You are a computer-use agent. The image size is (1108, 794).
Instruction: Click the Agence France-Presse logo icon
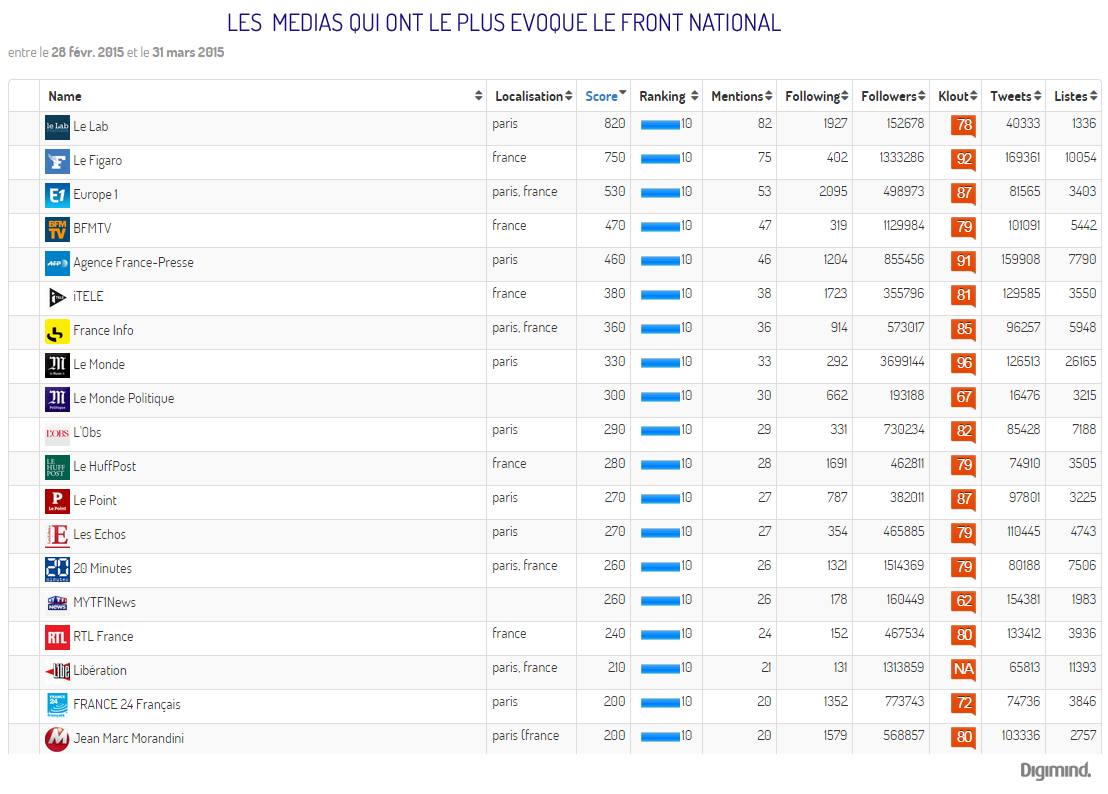point(57,263)
